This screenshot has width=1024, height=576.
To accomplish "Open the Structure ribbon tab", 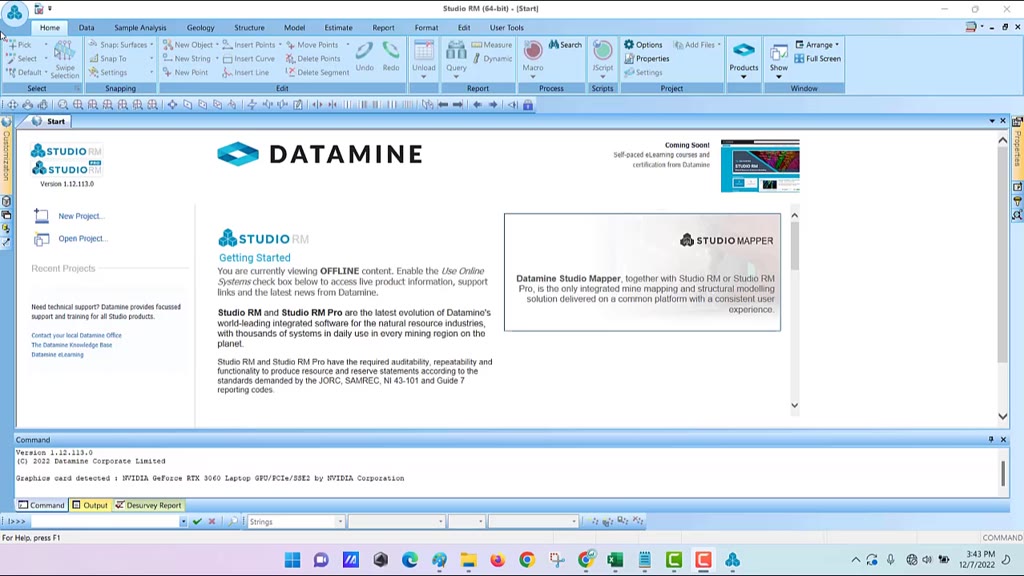I will point(249,27).
